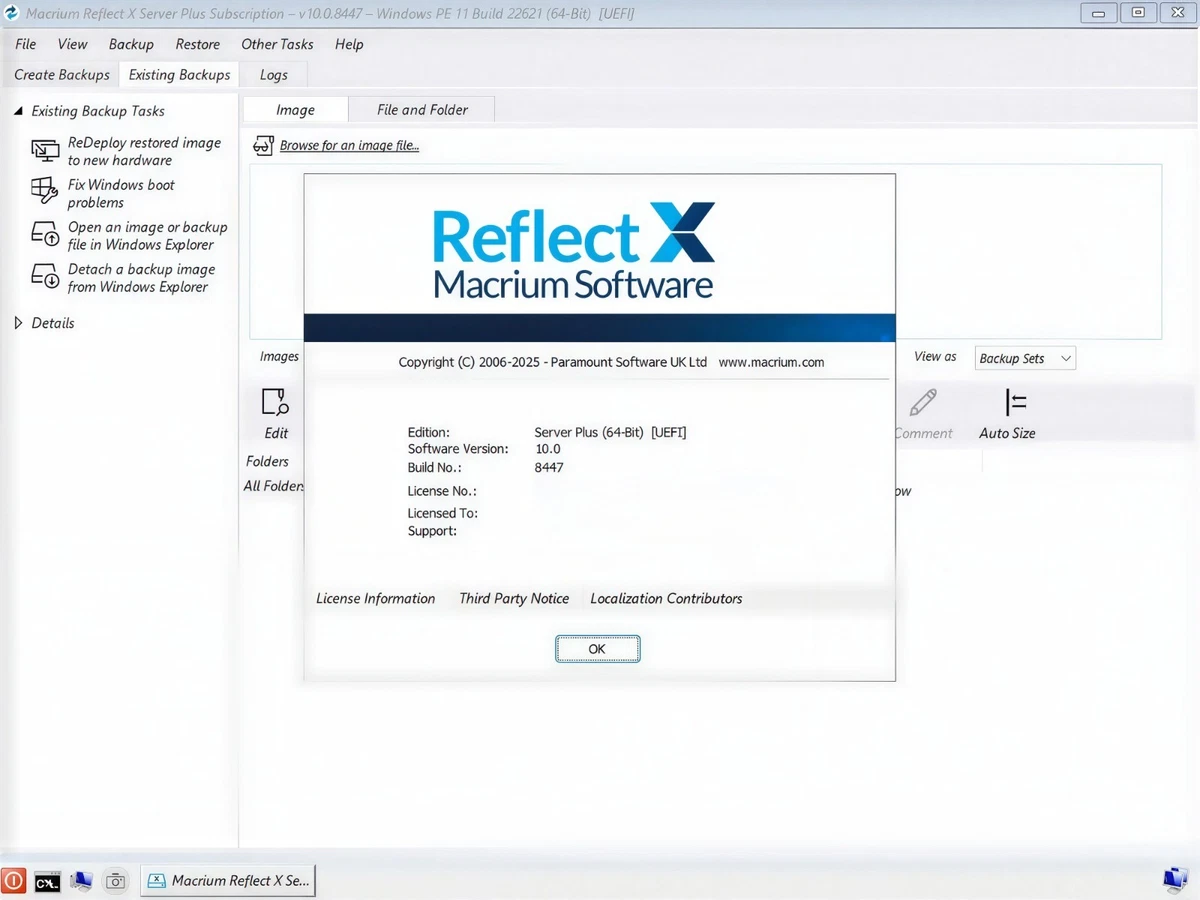Click the Auto Size icon
Image resolution: width=1200 pixels, height=900 pixels.
pos(1016,402)
